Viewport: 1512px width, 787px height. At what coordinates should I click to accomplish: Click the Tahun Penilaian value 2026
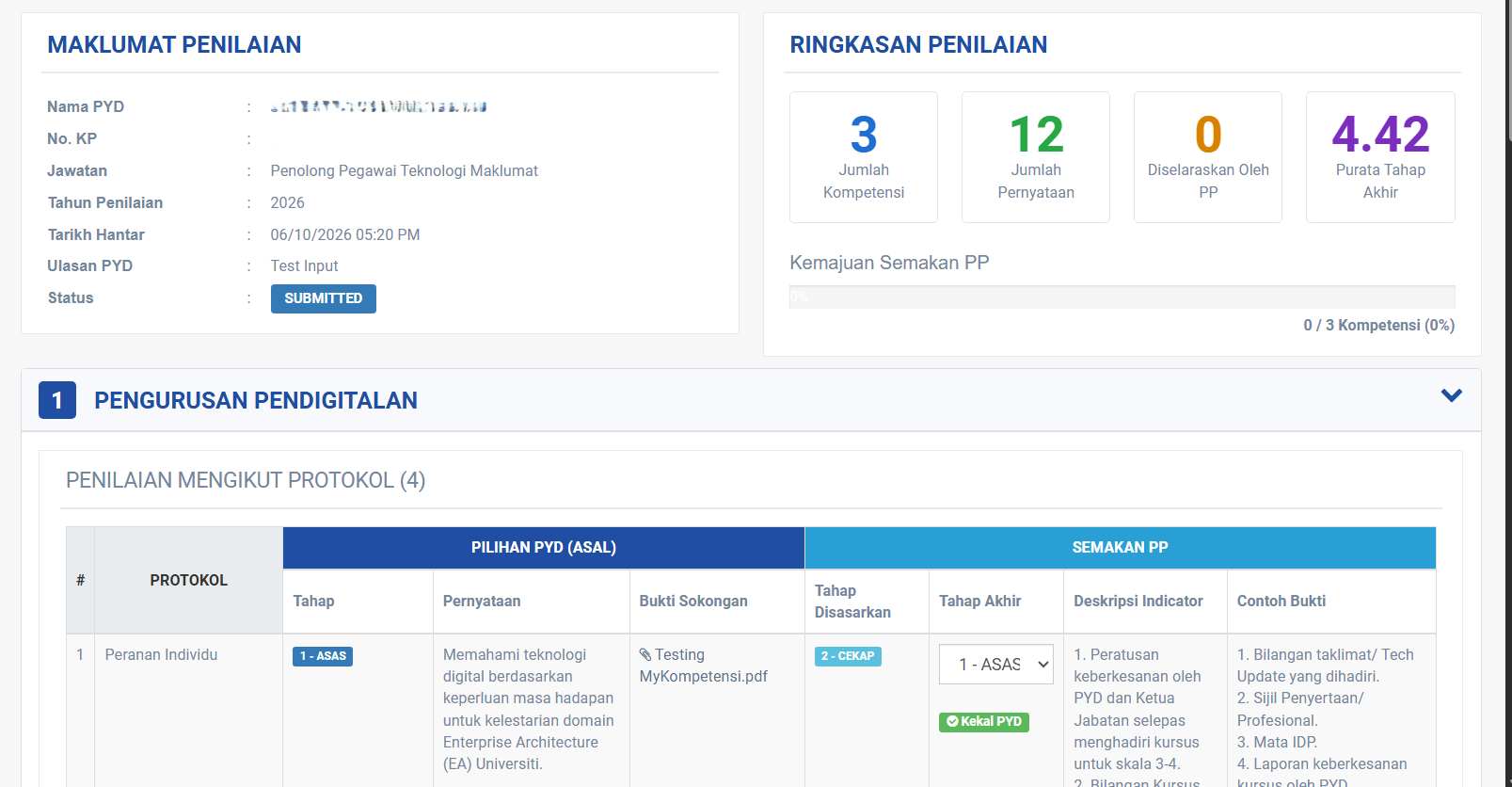tap(288, 203)
